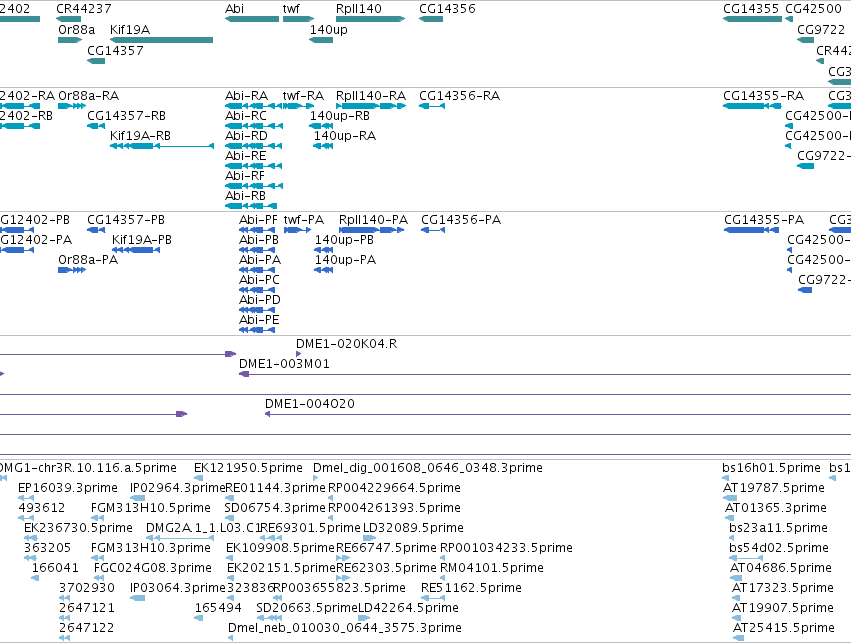Click transcript Or88a-RA label
Image resolution: width=851 pixels, height=643 pixels.
coord(88,96)
